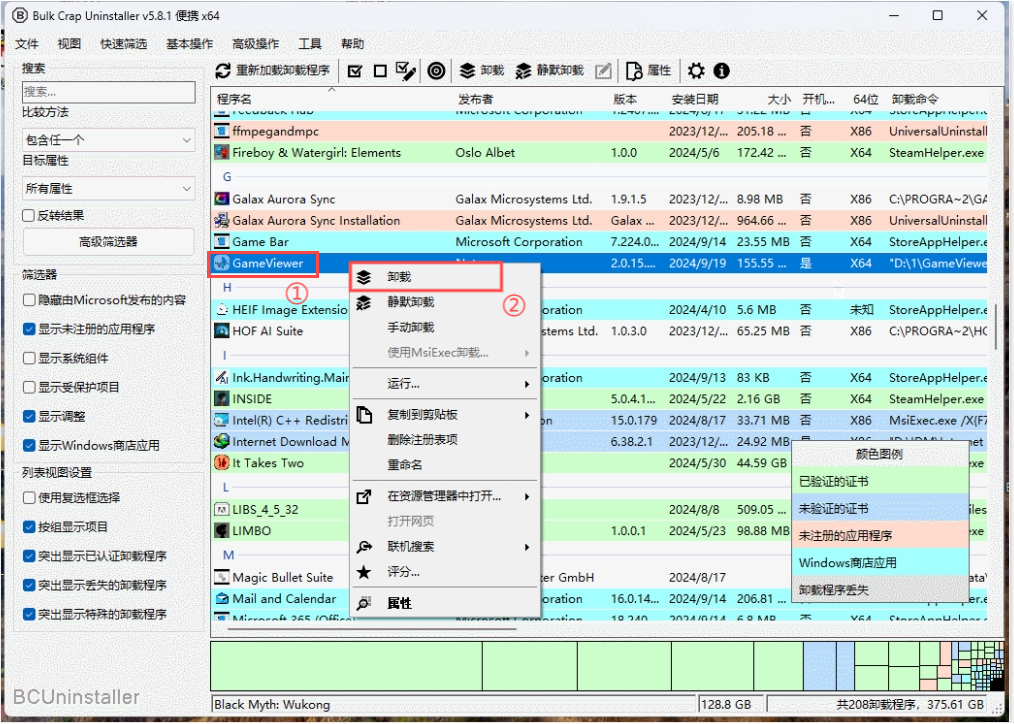Uncheck 按组显示项目 checkbox
1014x724 pixels.
pos(29,527)
